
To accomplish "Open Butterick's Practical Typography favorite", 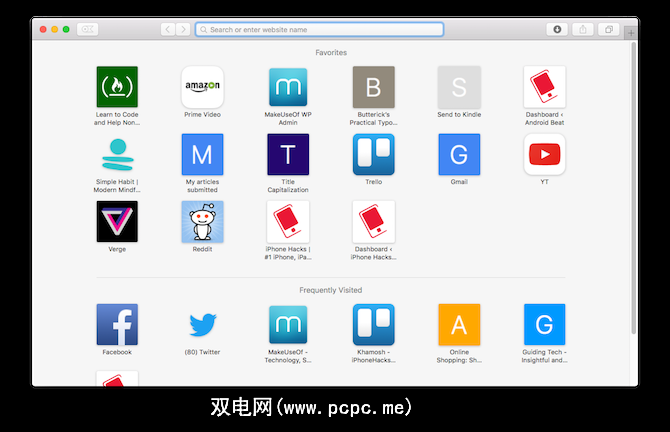I will [x=373, y=87].
